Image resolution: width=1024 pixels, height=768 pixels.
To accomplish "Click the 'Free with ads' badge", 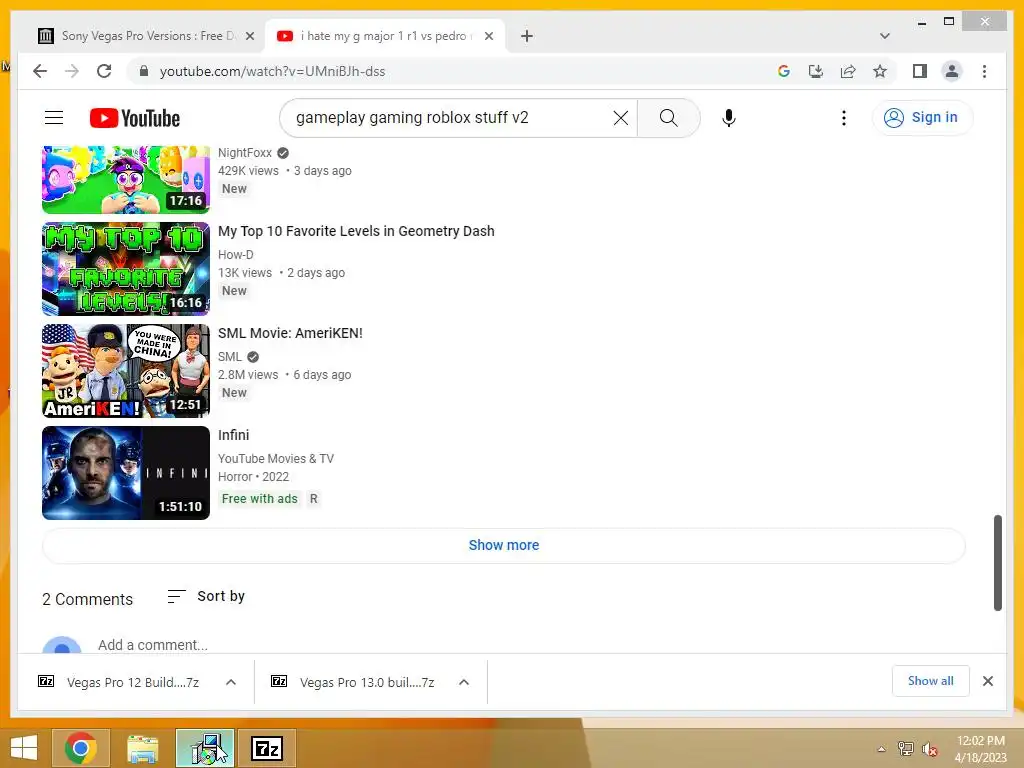I will click(x=259, y=499).
